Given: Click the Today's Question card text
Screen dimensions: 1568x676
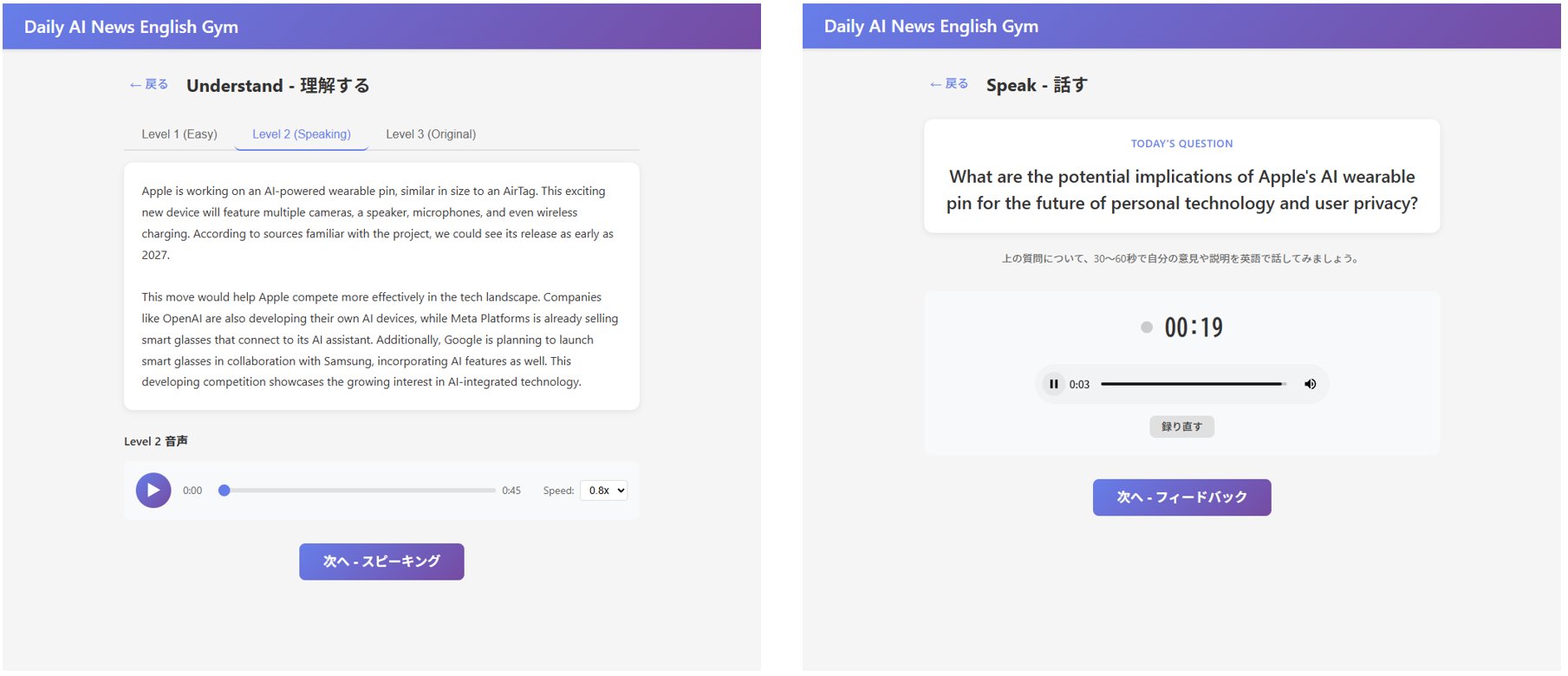Looking at the screenshot, I should click(x=1181, y=190).
